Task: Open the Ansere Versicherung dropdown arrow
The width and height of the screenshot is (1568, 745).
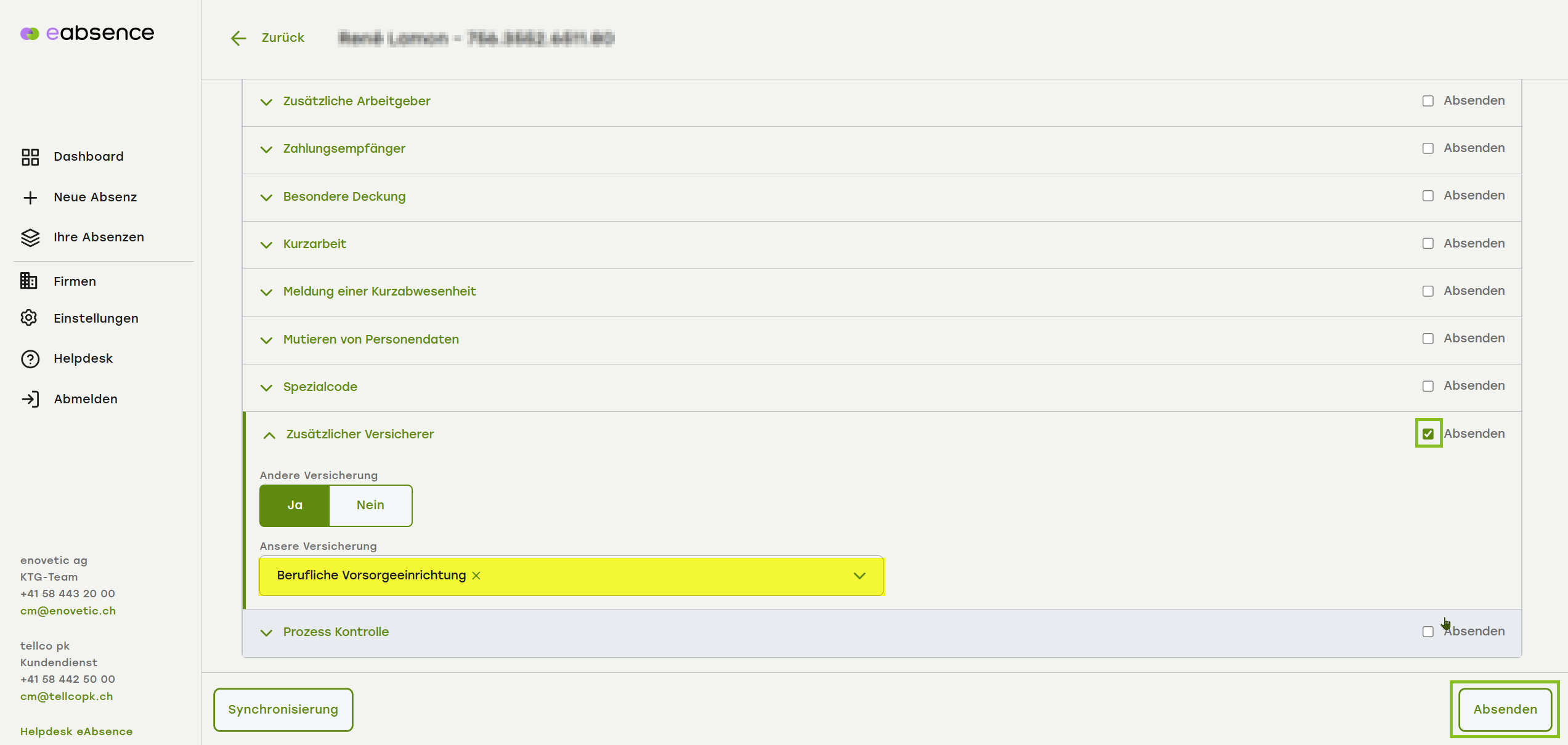Action: point(859,576)
